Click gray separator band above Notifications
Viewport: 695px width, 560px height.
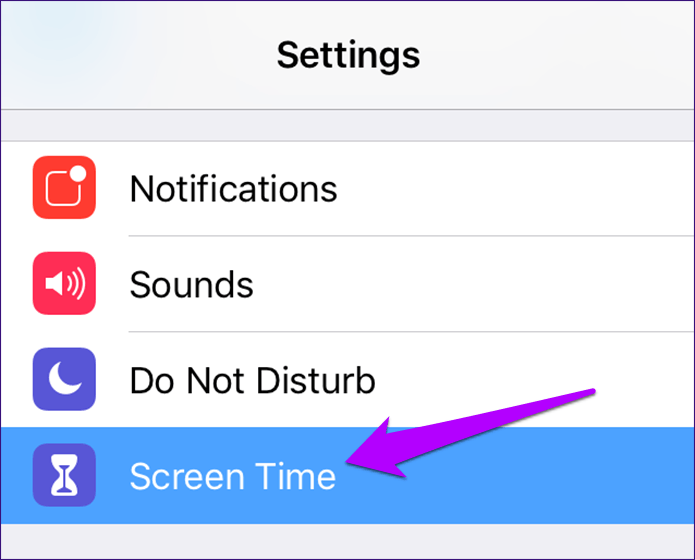tap(348, 125)
